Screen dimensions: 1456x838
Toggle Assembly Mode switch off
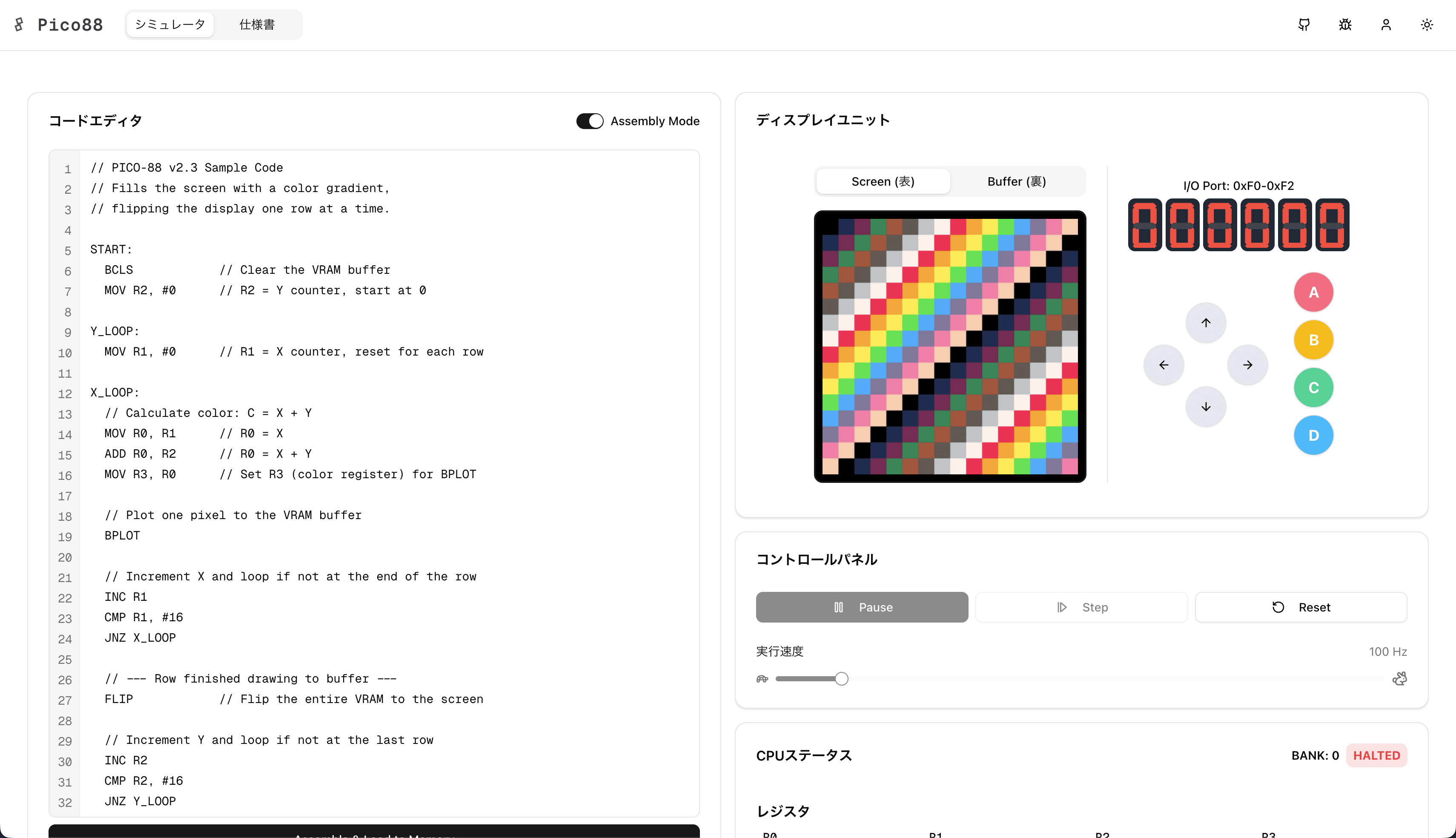(x=590, y=121)
